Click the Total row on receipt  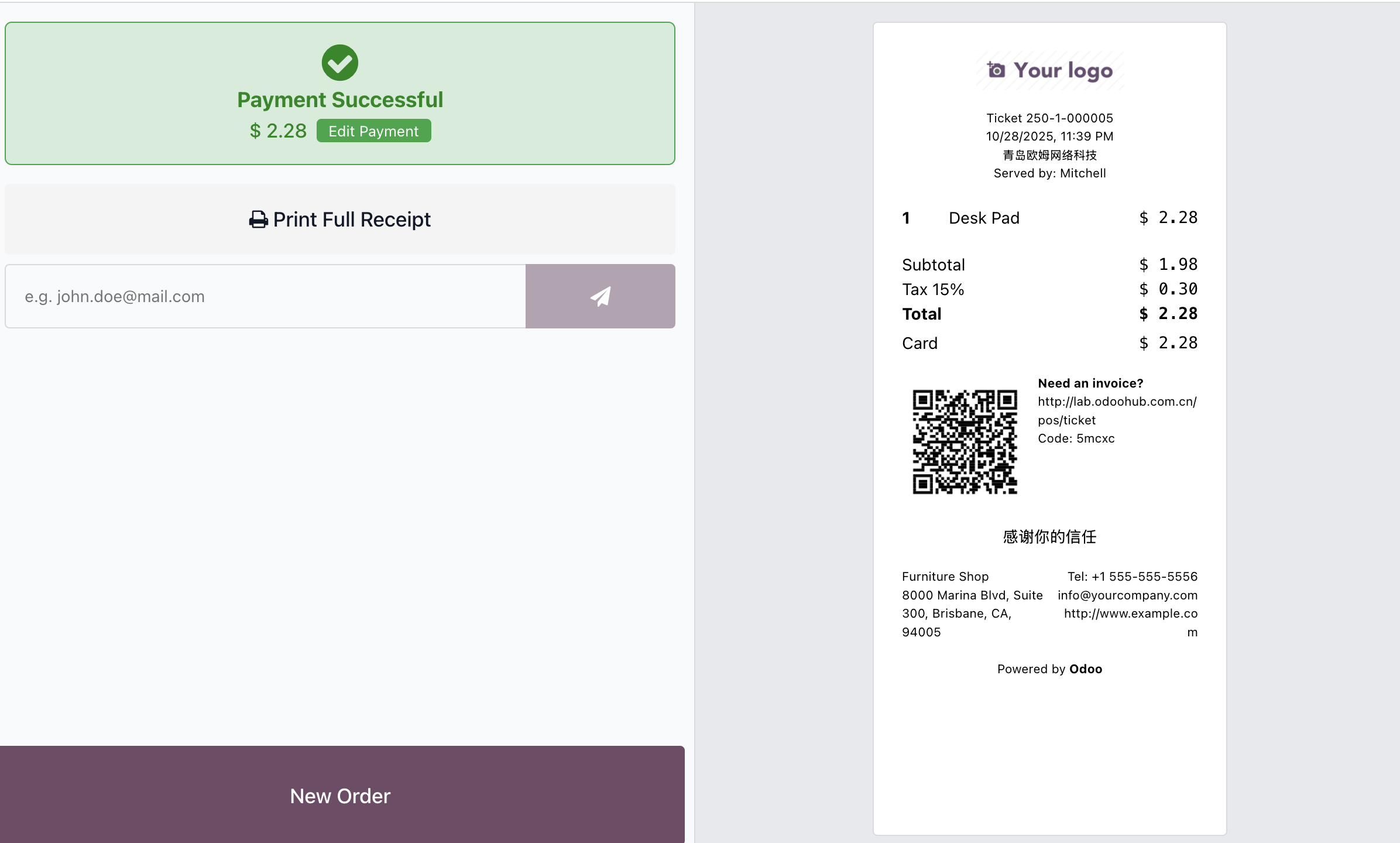[1049, 314]
